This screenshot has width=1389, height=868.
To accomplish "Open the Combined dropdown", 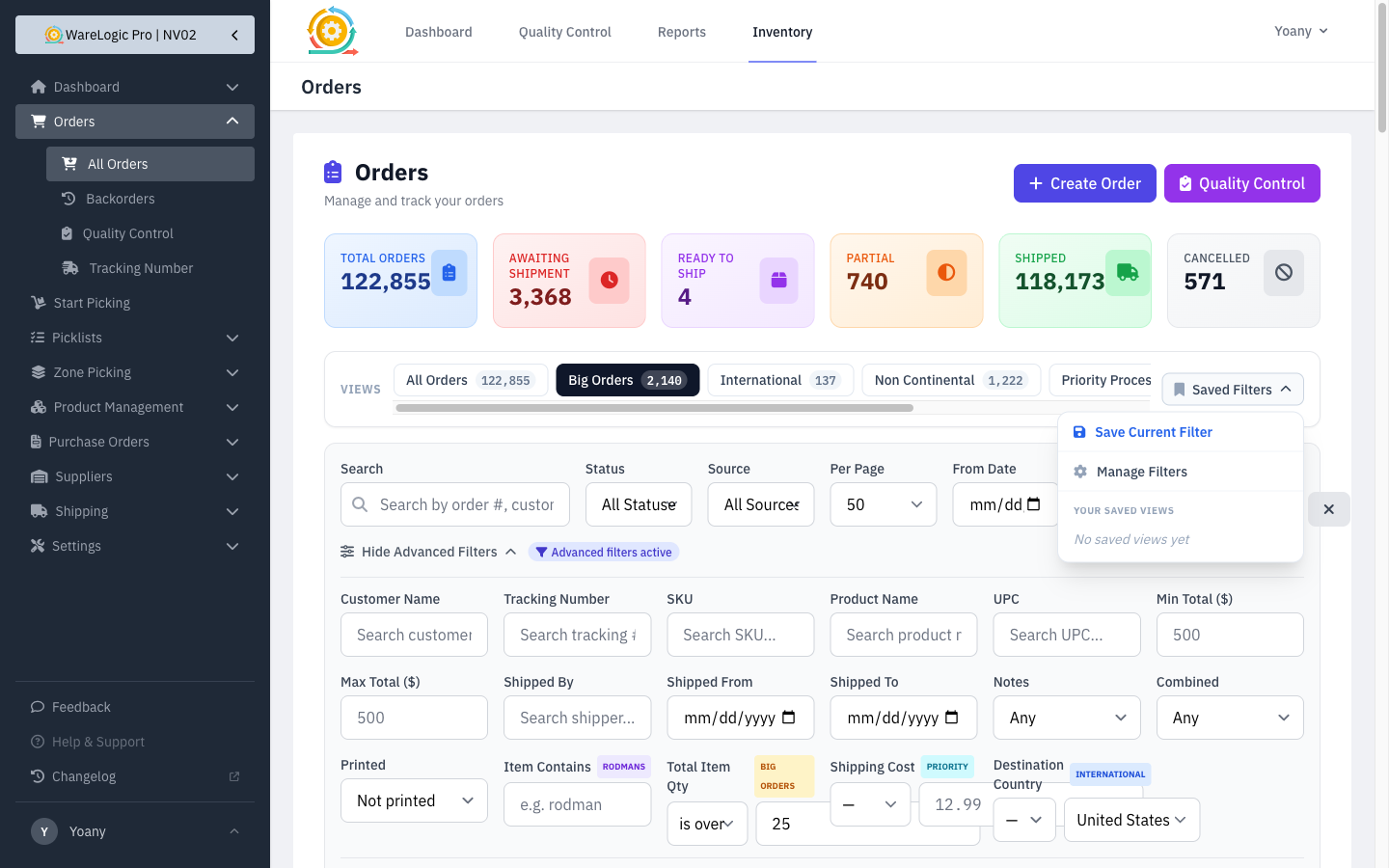I will 1230,718.
